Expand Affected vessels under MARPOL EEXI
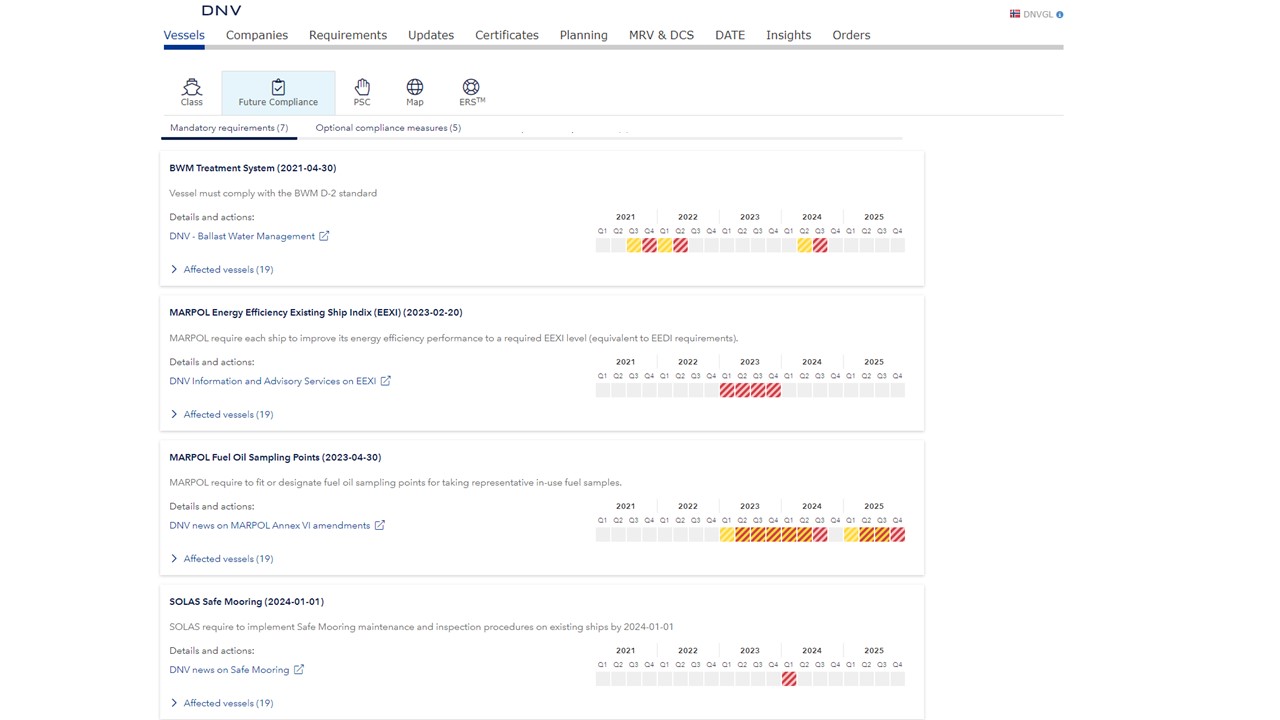Screen dimensions: 1280x720 point(222,414)
